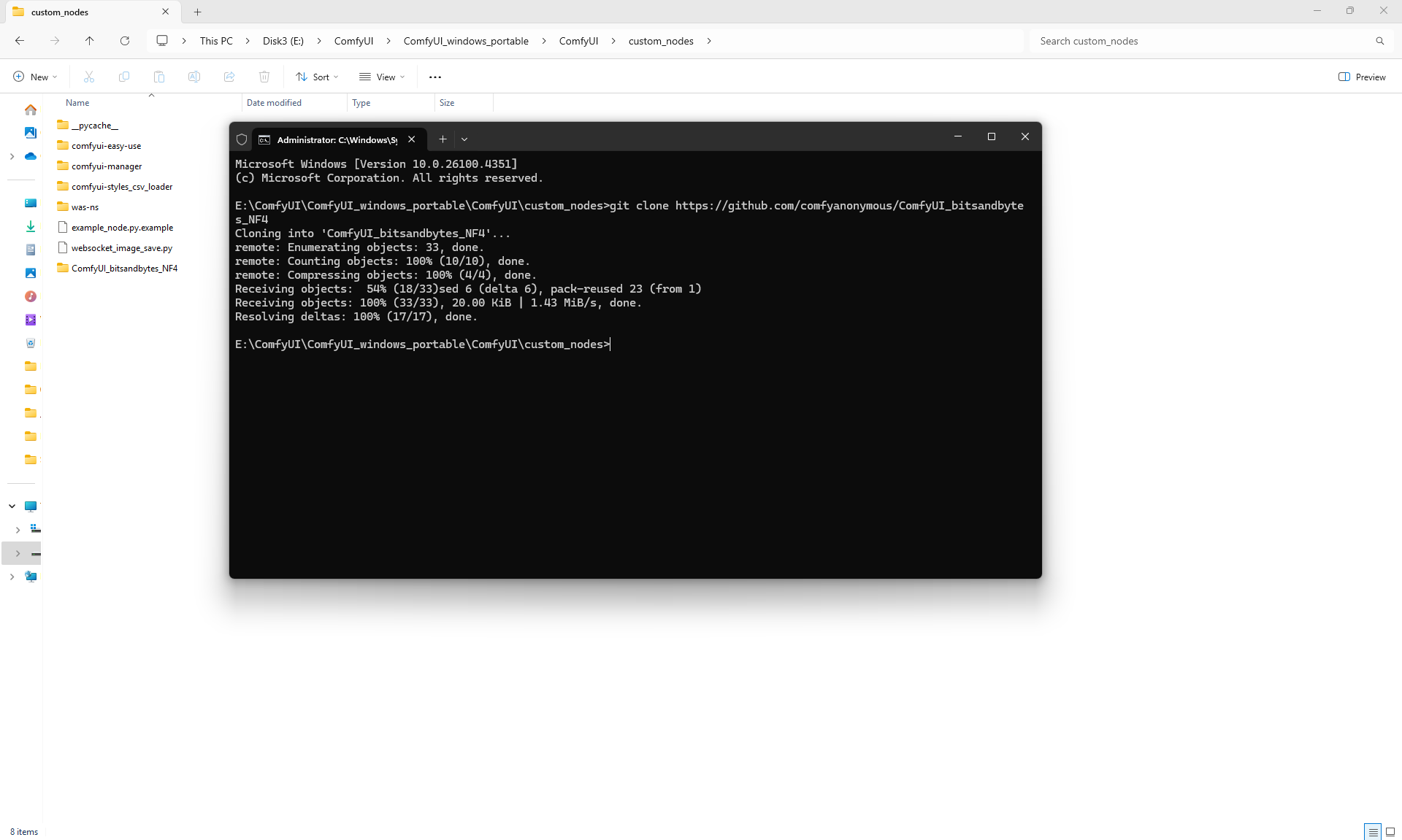Open Gallery icon in navigation pane

[x=30, y=133]
